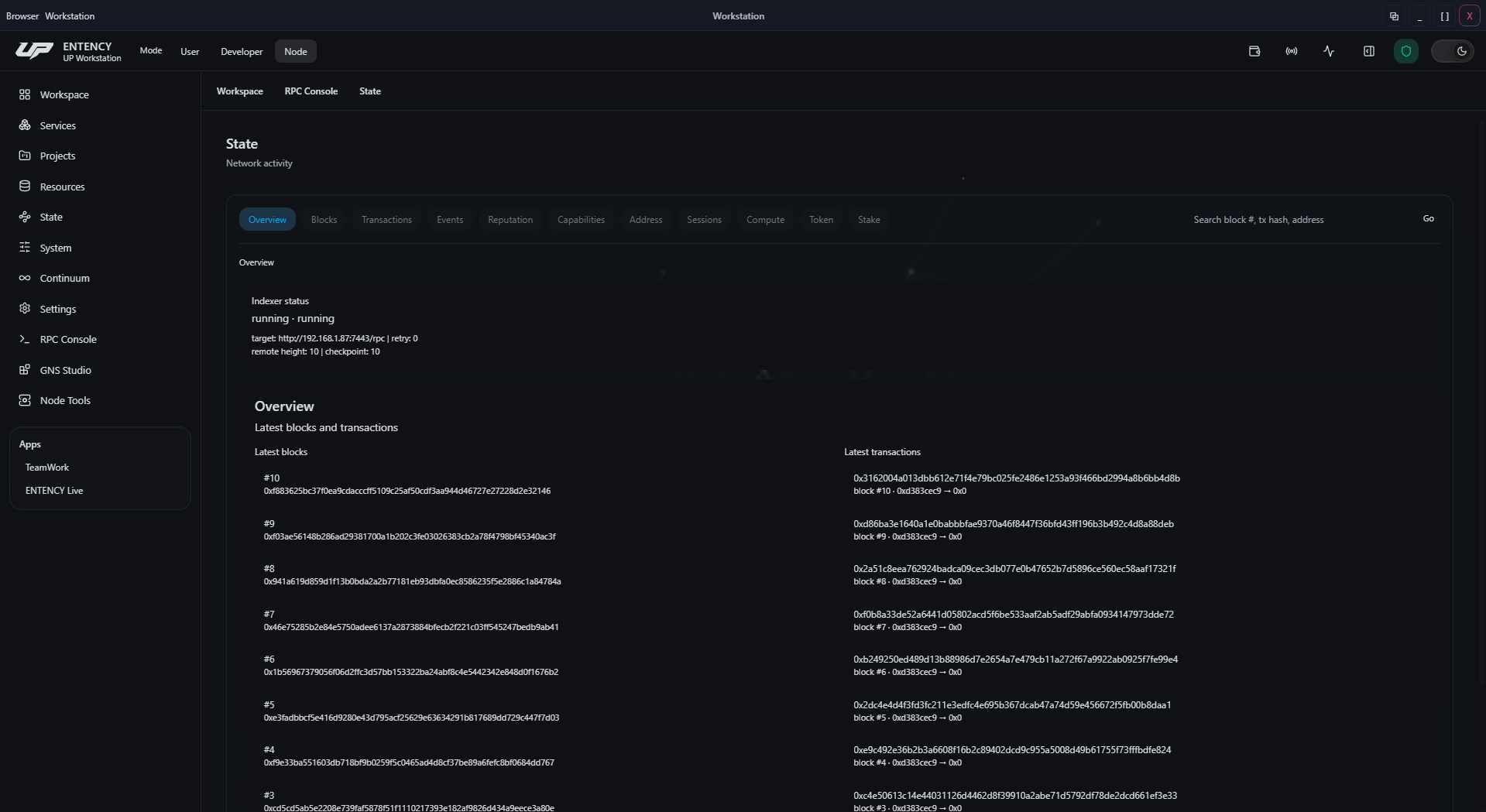This screenshot has height=812, width=1486.
Task: Click the indexer target RPC URL line
Action: click(335, 338)
